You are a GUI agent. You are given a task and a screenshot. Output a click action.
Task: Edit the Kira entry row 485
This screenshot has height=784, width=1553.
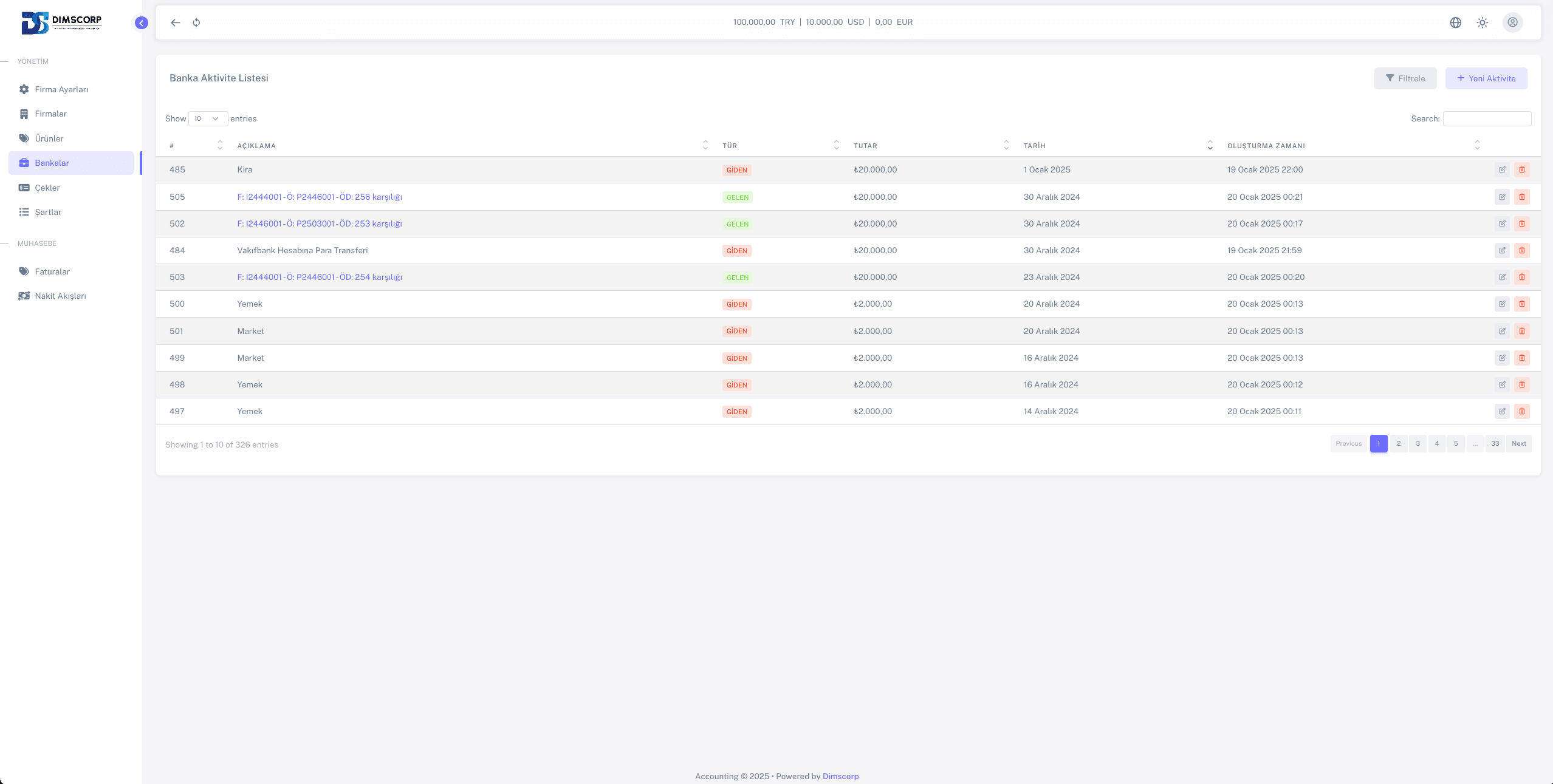pyautogui.click(x=1501, y=170)
